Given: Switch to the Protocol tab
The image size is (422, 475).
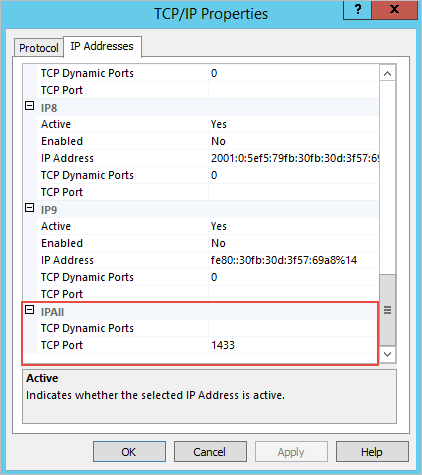Looking at the screenshot, I should click(39, 48).
